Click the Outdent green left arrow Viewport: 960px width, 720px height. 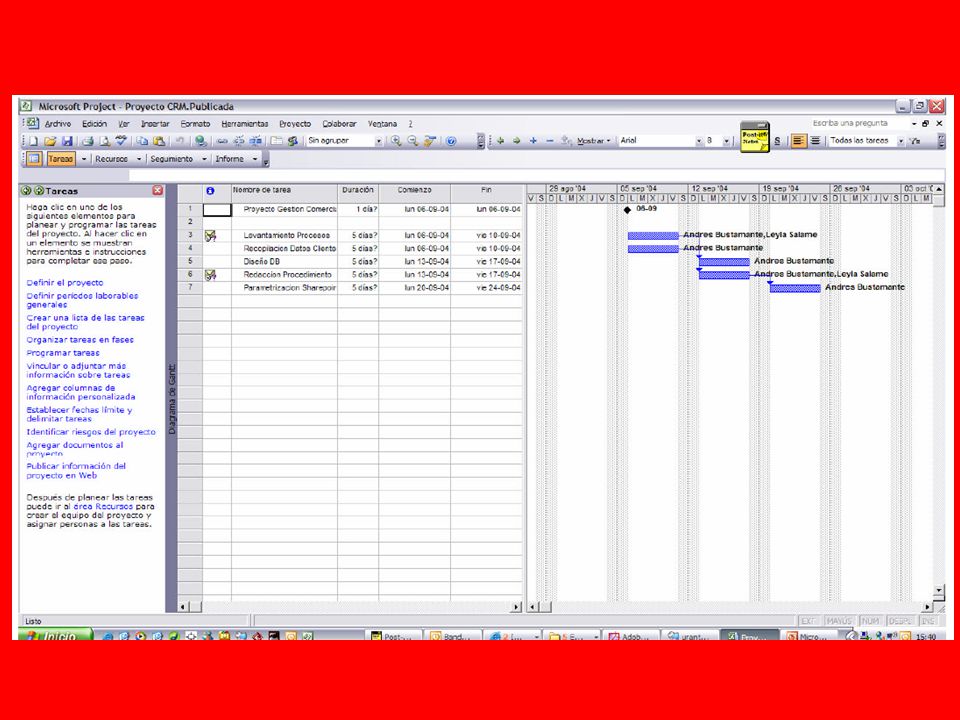click(x=500, y=141)
